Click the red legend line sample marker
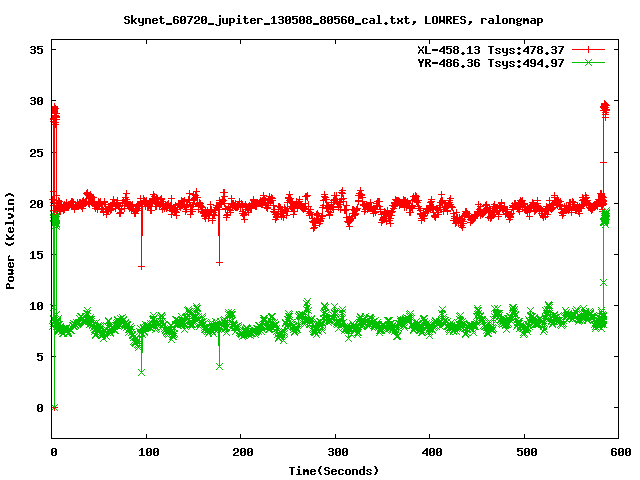 pyautogui.click(x=588, y=50)
